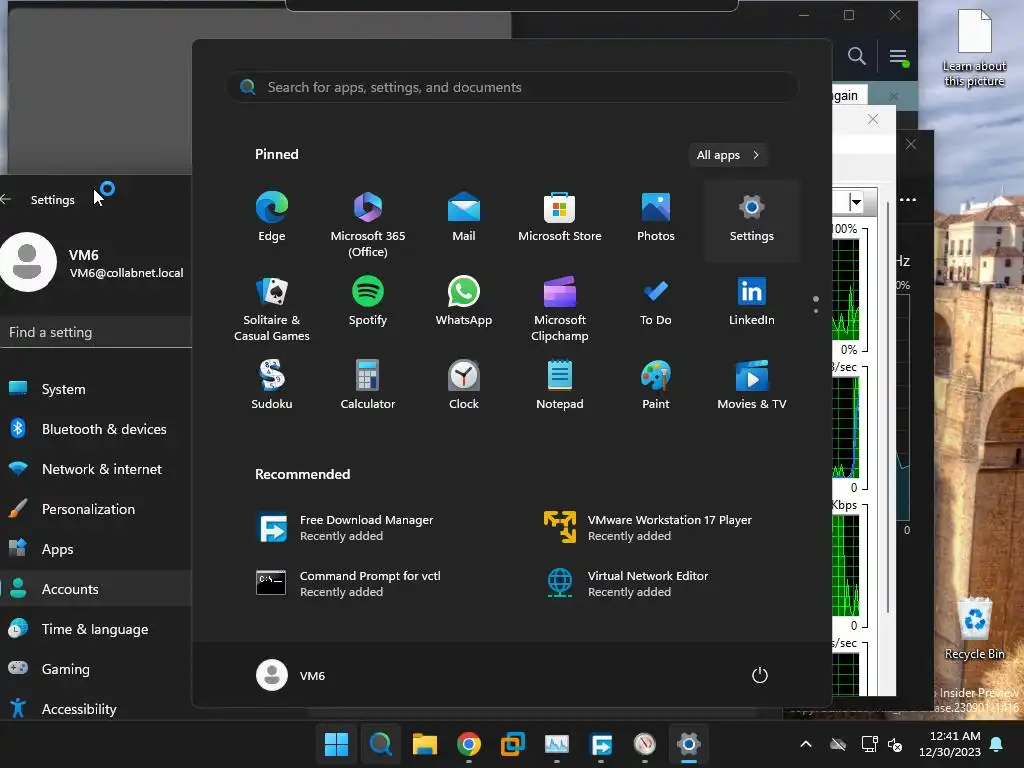1024x768 pixels.
Task: Open File Explorer from taskbar
Action: click(424, 744)
